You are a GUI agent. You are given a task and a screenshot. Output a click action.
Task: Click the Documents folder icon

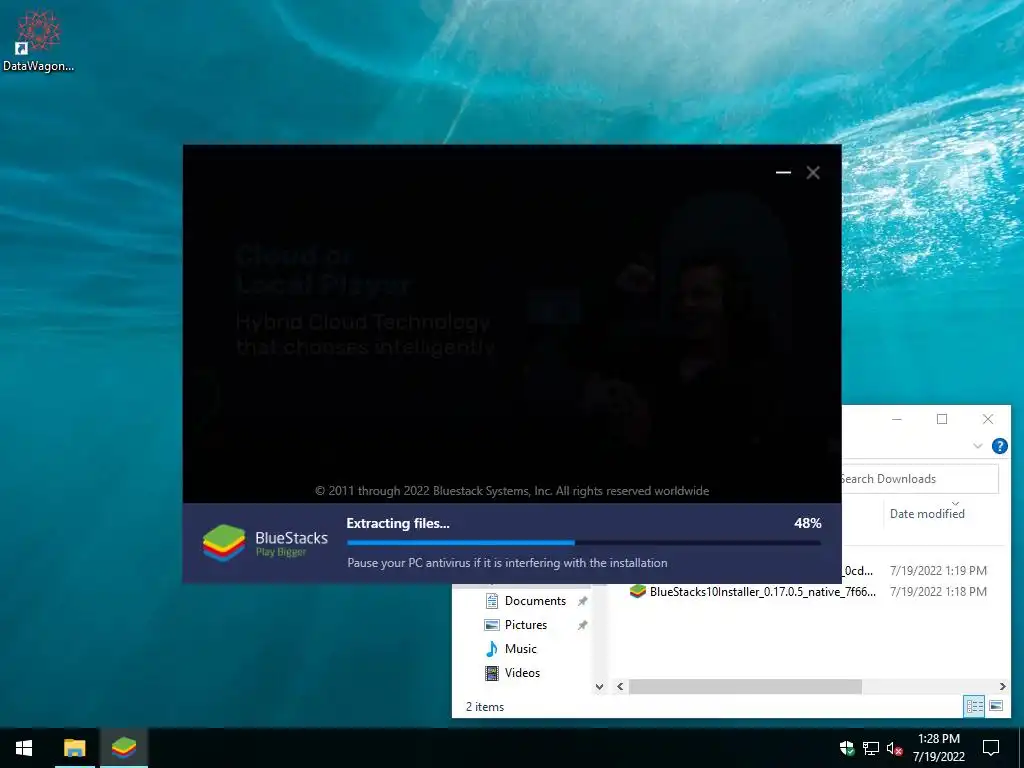492,601
